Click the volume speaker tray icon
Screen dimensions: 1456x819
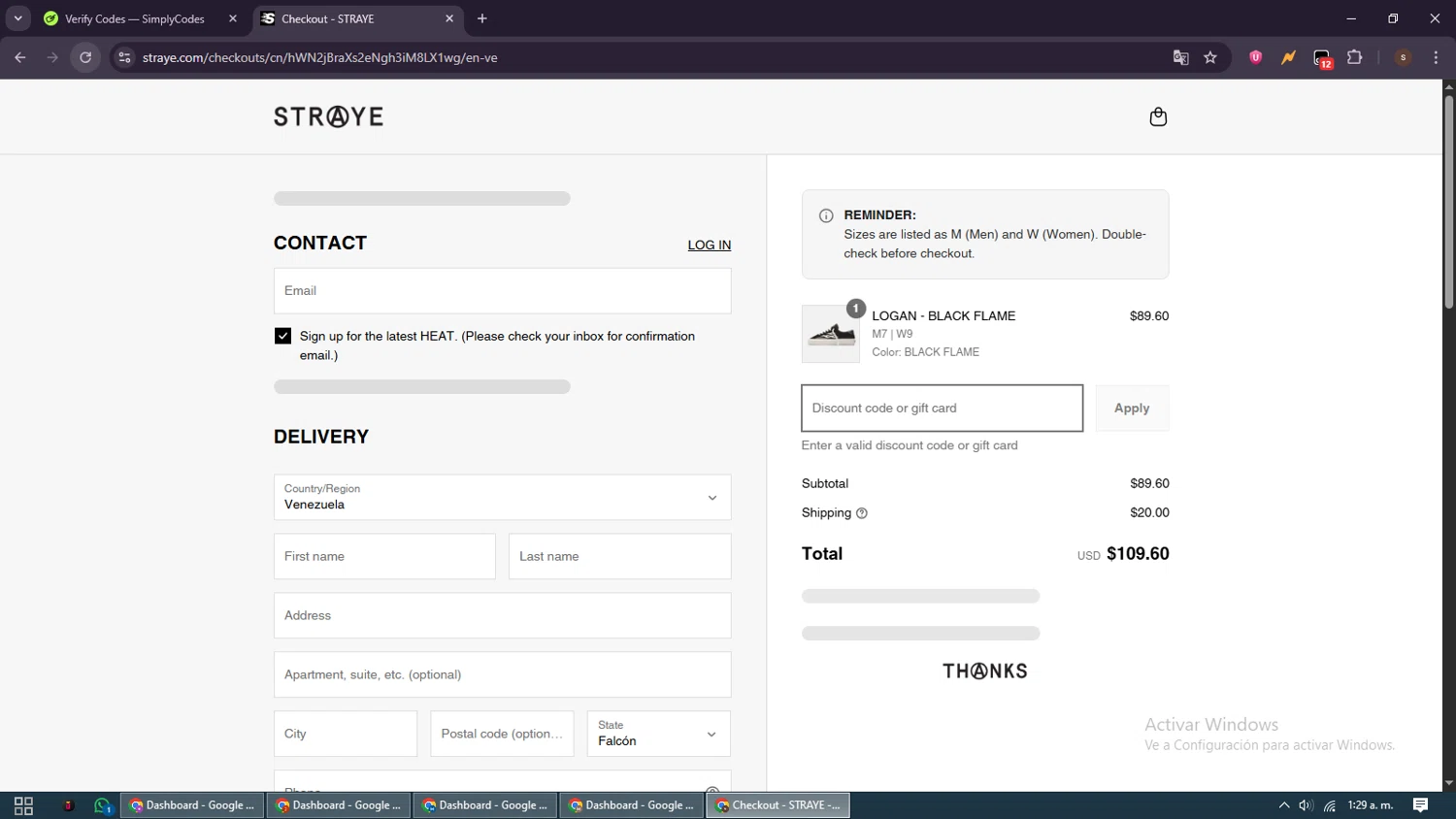pos(1307,805)
